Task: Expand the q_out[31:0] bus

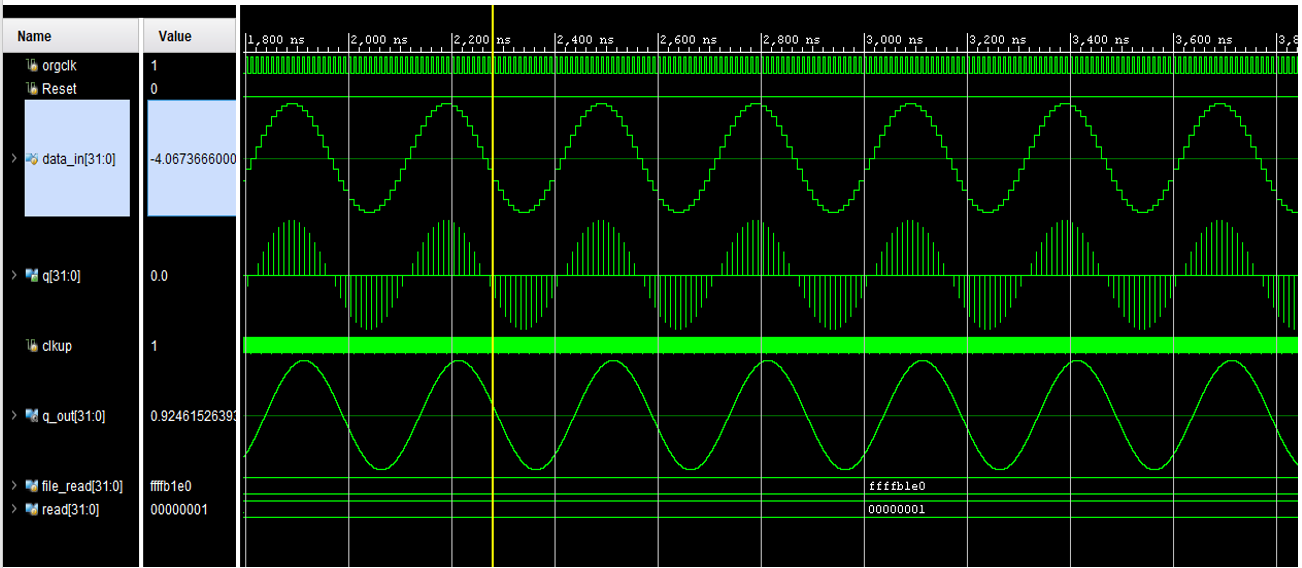Action: pyautogui.click(x=13, y=416)
